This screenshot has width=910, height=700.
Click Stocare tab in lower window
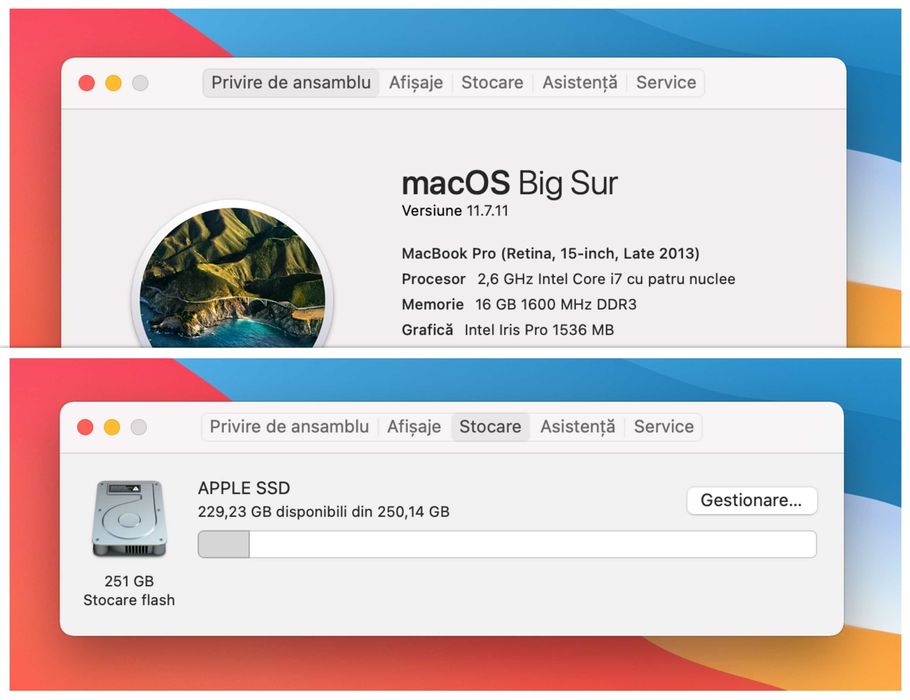click(490, 427)
